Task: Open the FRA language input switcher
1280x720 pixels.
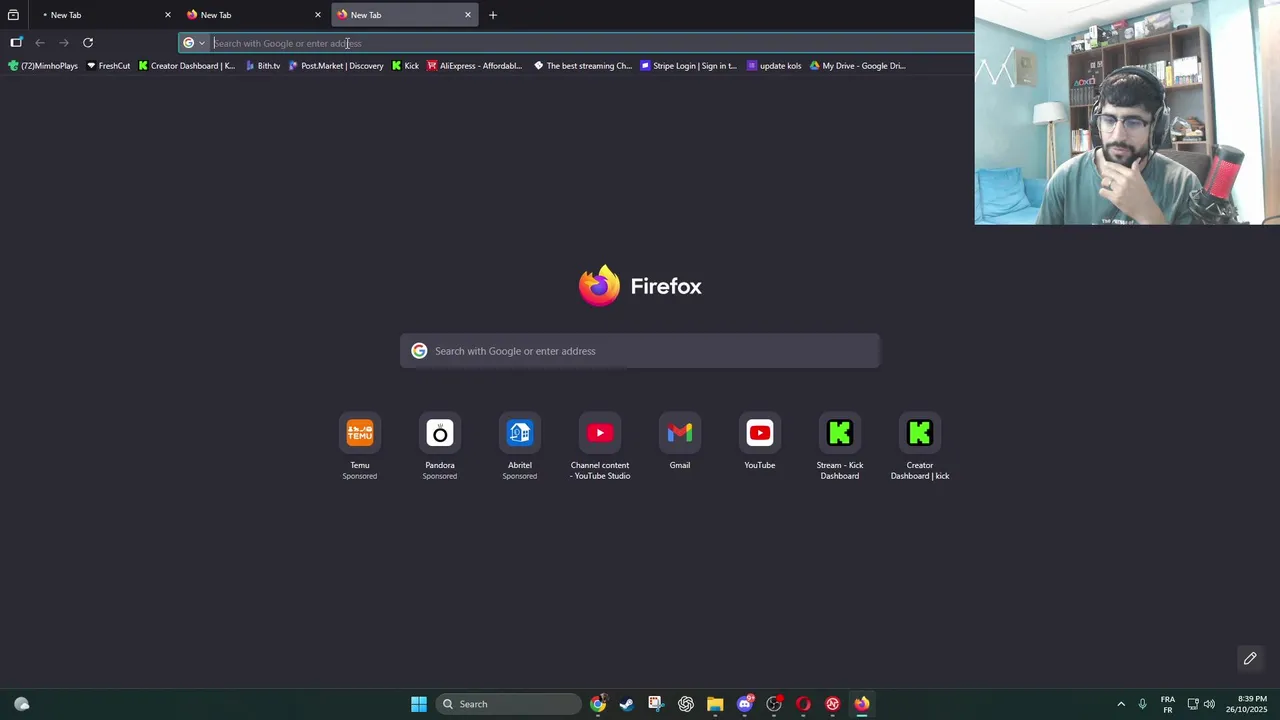Action: (x=1168, y=704)
